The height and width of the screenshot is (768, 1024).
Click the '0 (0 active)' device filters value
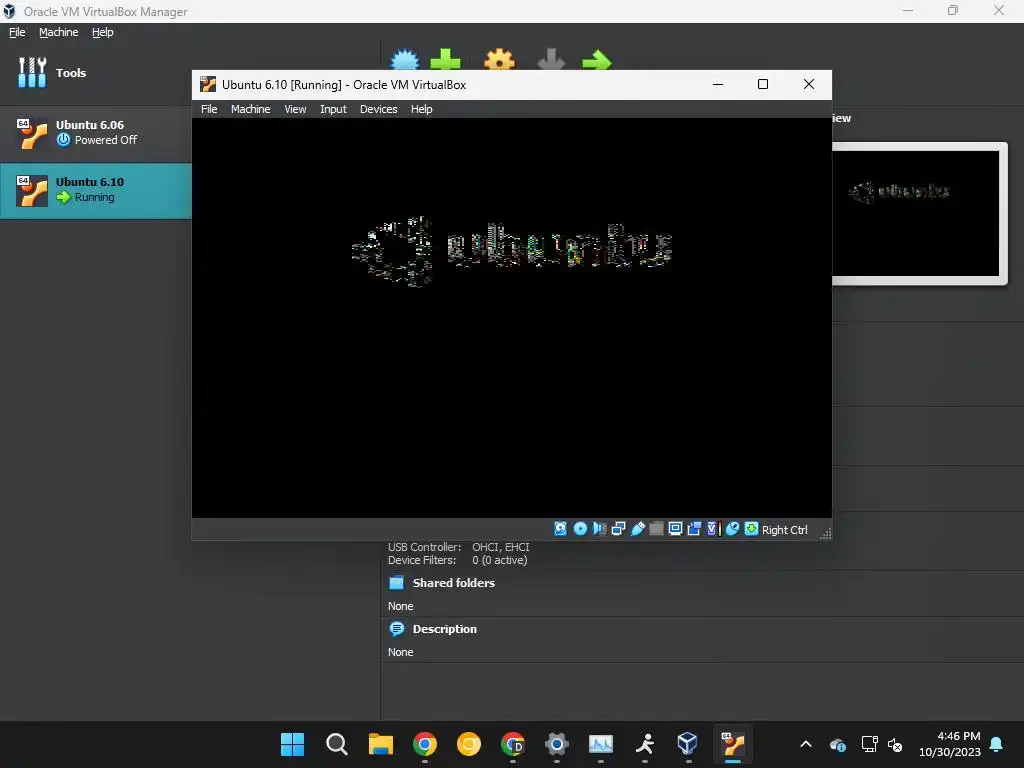500,560
